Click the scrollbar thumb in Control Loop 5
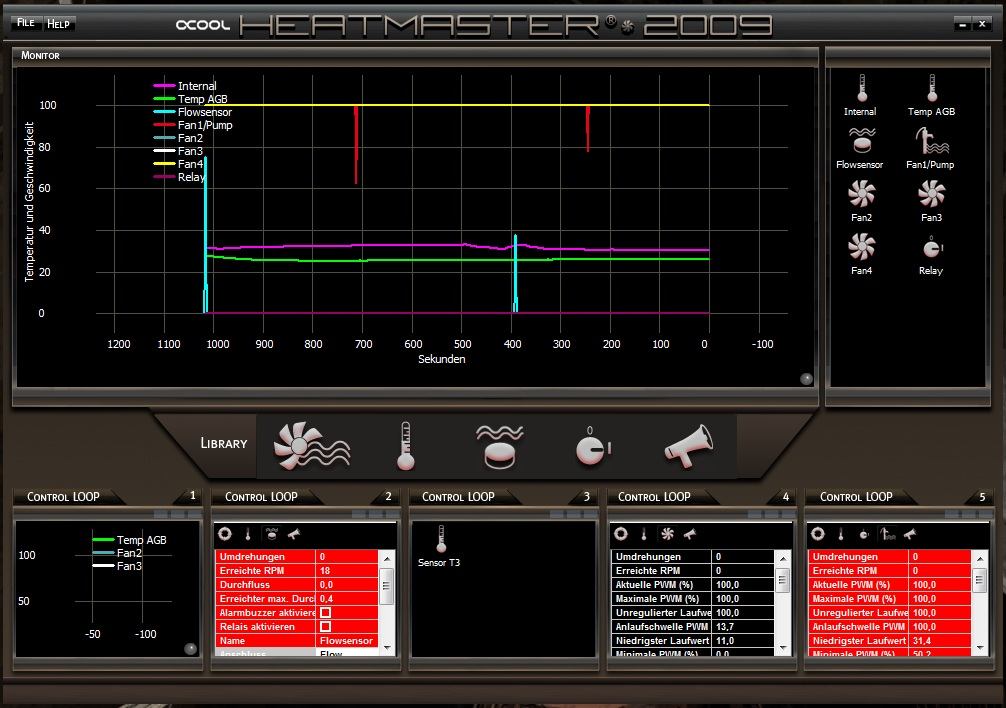The height and width of the screenshot is (708, 1006). click(980, 580)
